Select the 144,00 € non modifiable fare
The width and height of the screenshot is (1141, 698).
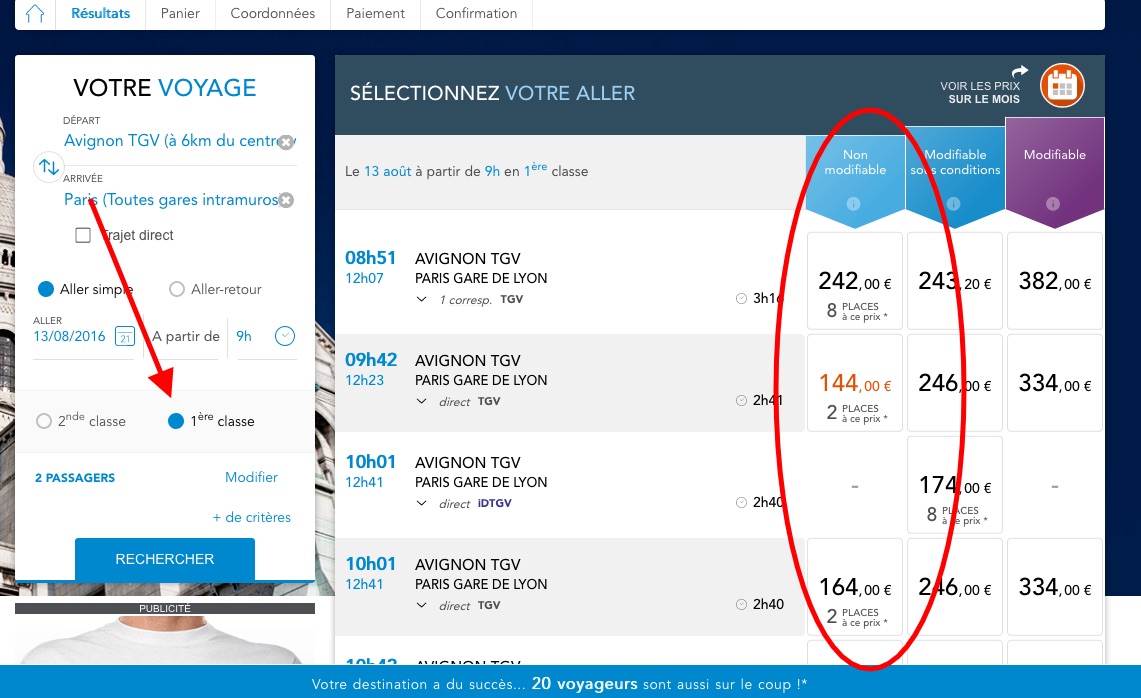tap(854, 384)
